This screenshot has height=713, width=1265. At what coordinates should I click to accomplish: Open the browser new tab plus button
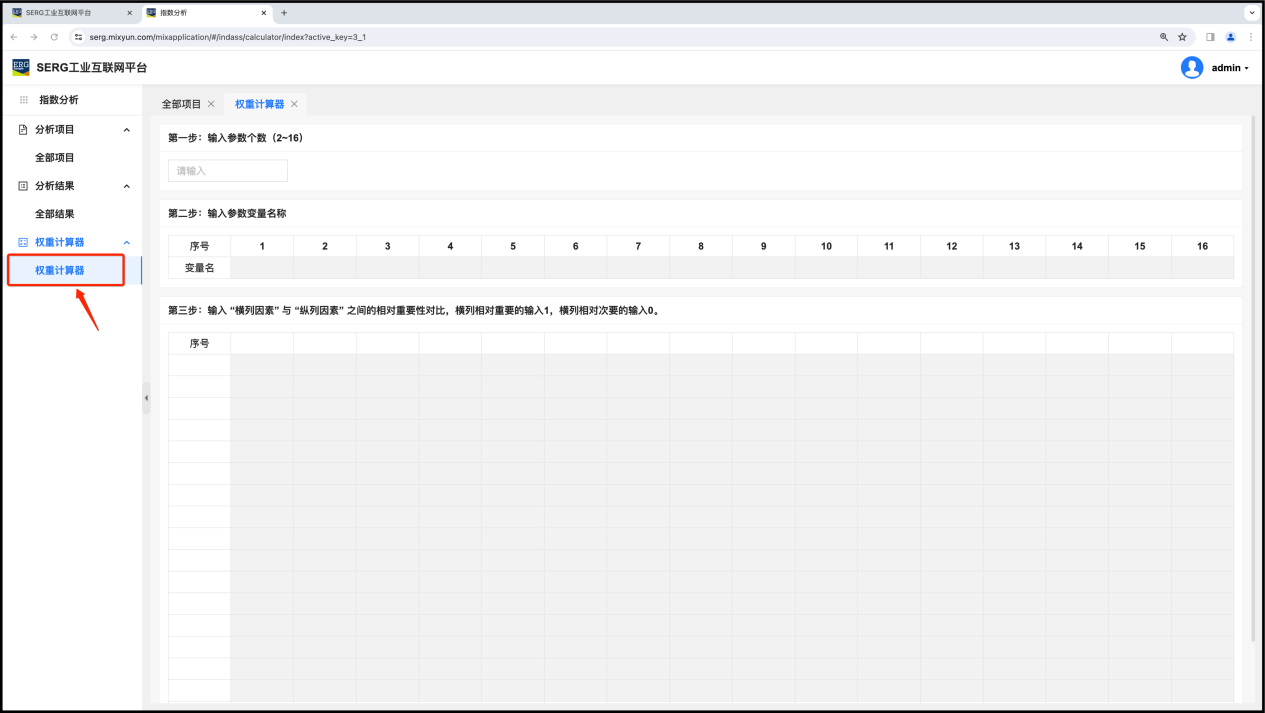pos(284,13)
